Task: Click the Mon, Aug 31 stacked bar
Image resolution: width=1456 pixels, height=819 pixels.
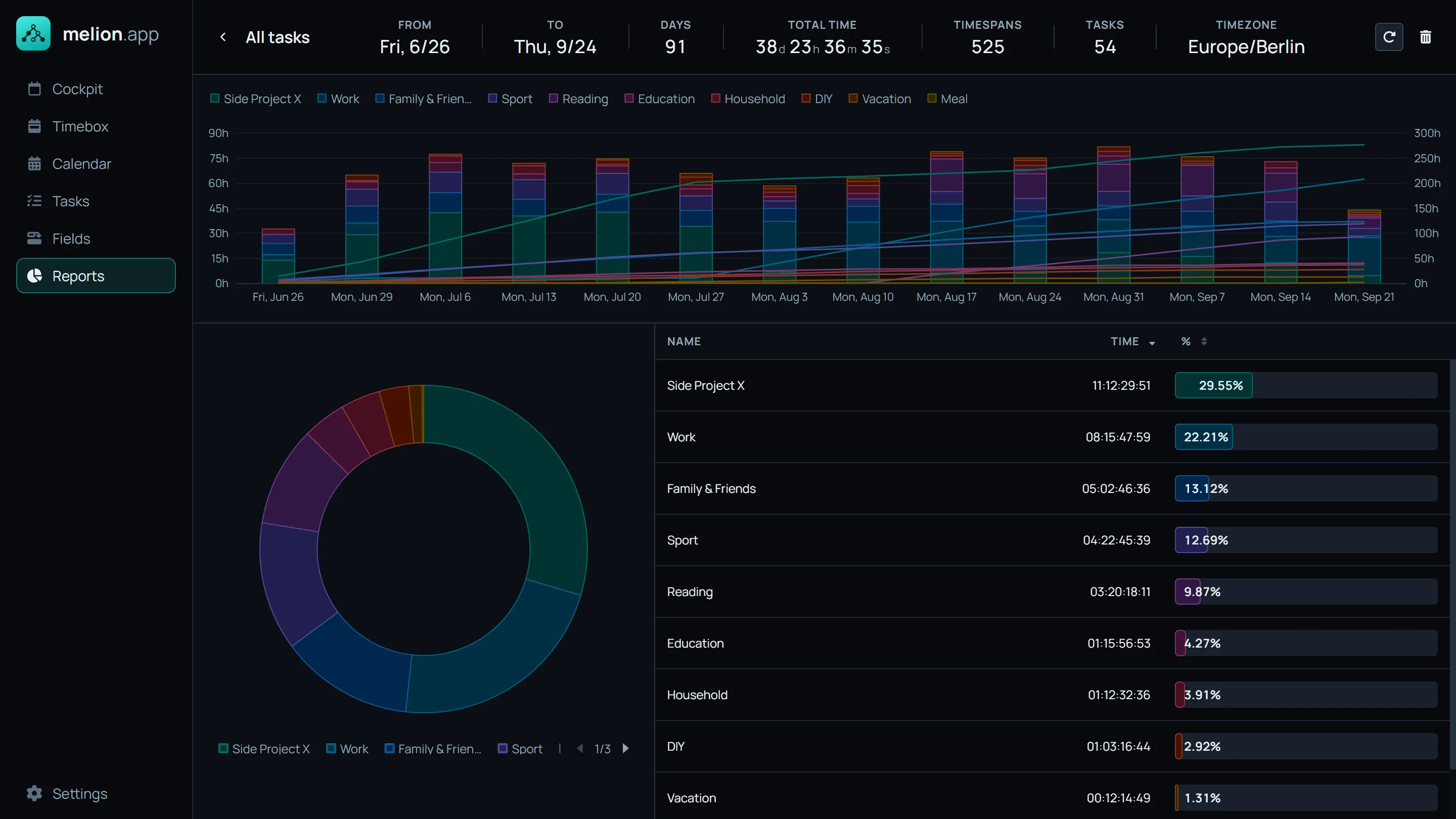Action: [1113, 215]
